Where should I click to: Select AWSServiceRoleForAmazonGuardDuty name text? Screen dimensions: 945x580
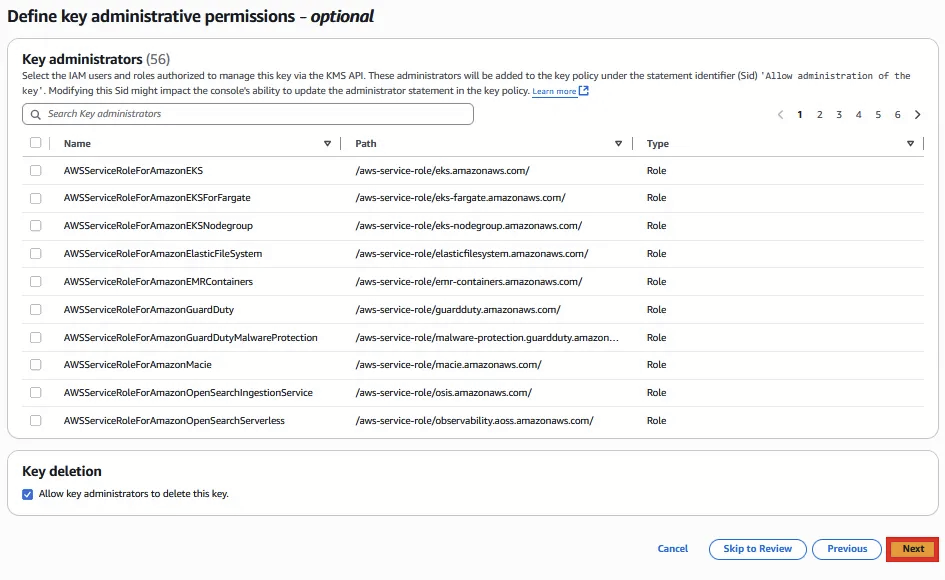click(x=149, y=310)
